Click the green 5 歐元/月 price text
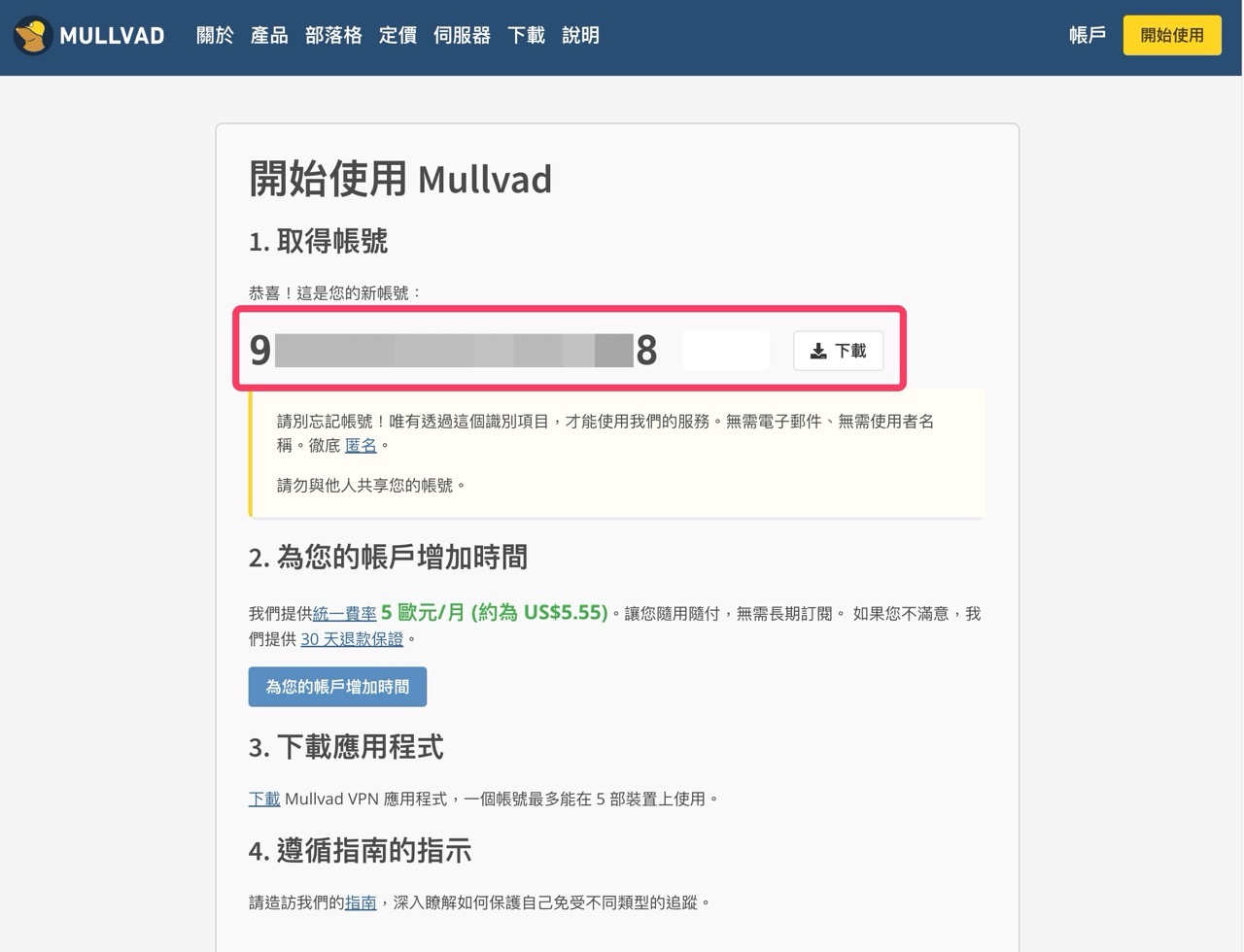 (494, 613)
